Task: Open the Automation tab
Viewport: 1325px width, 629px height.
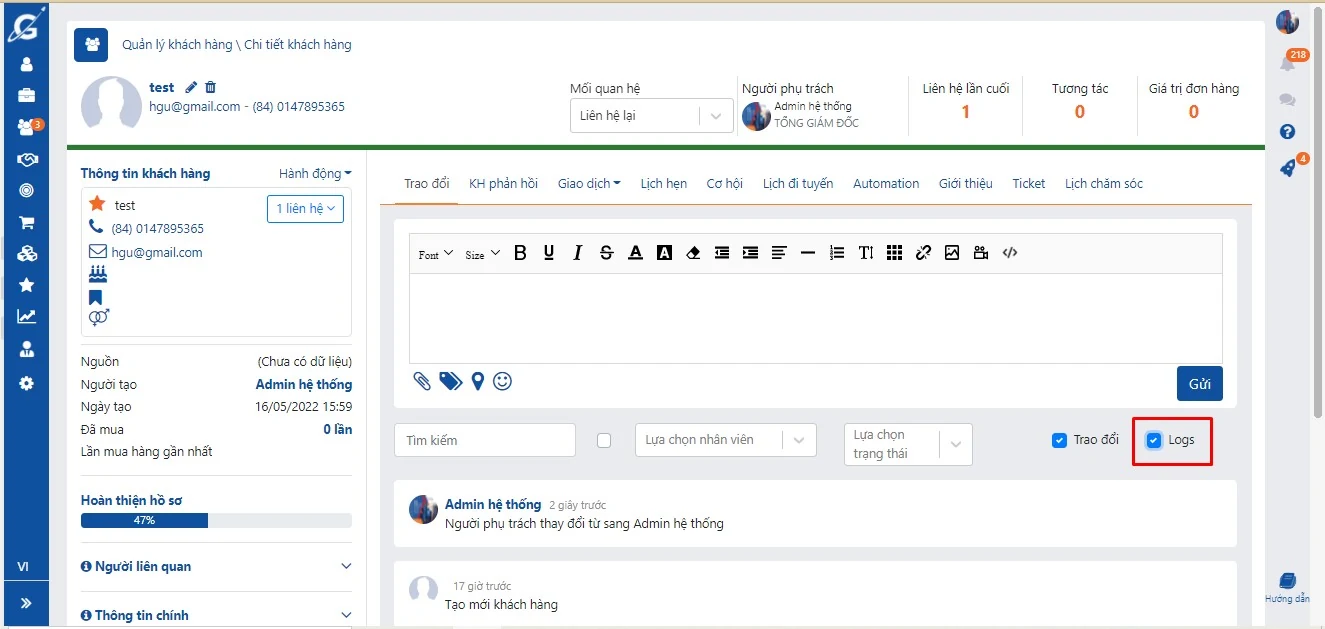Action: (x=885, y=183)
